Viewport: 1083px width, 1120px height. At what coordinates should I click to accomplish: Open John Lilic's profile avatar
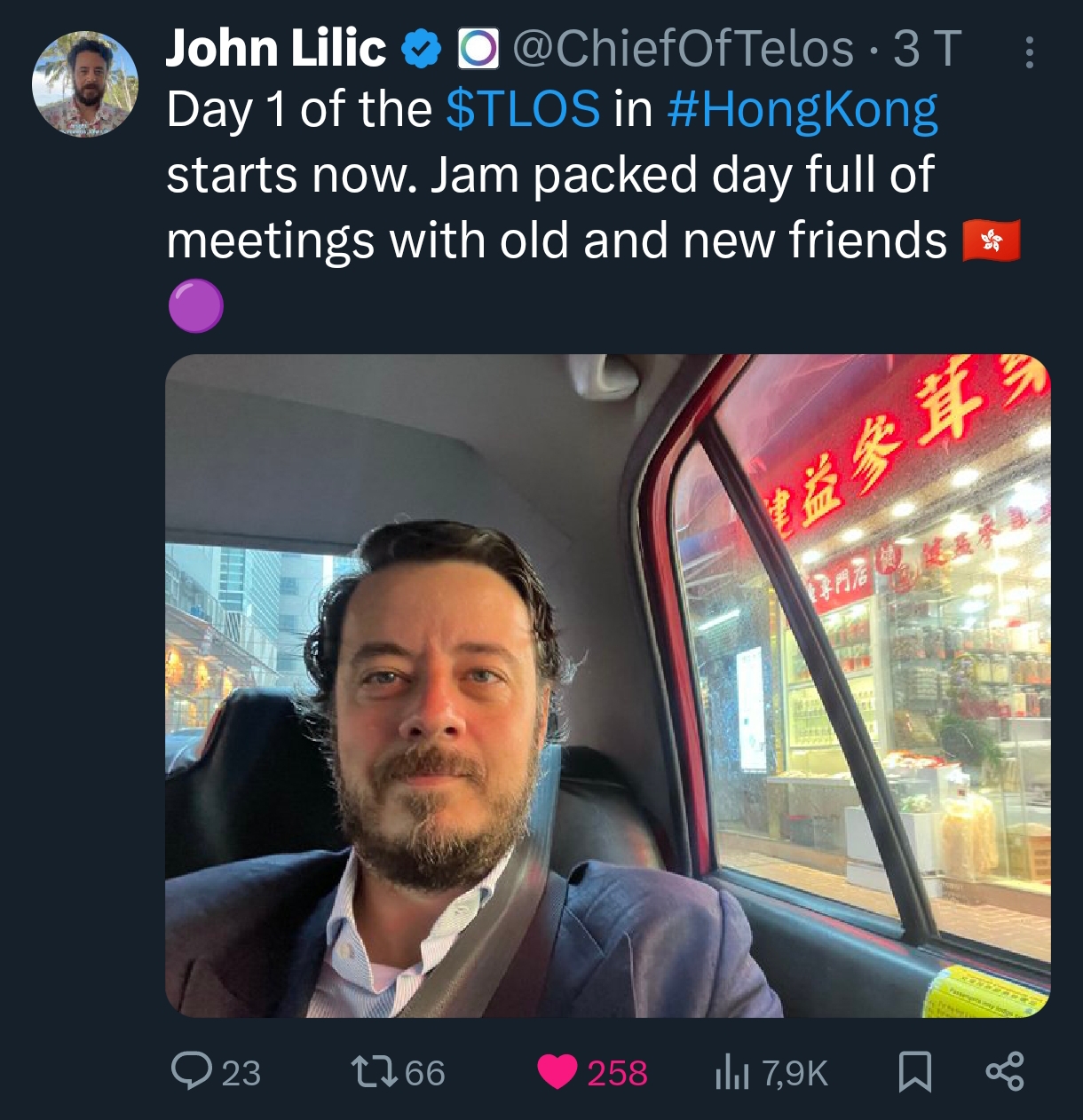coord(85,84)
